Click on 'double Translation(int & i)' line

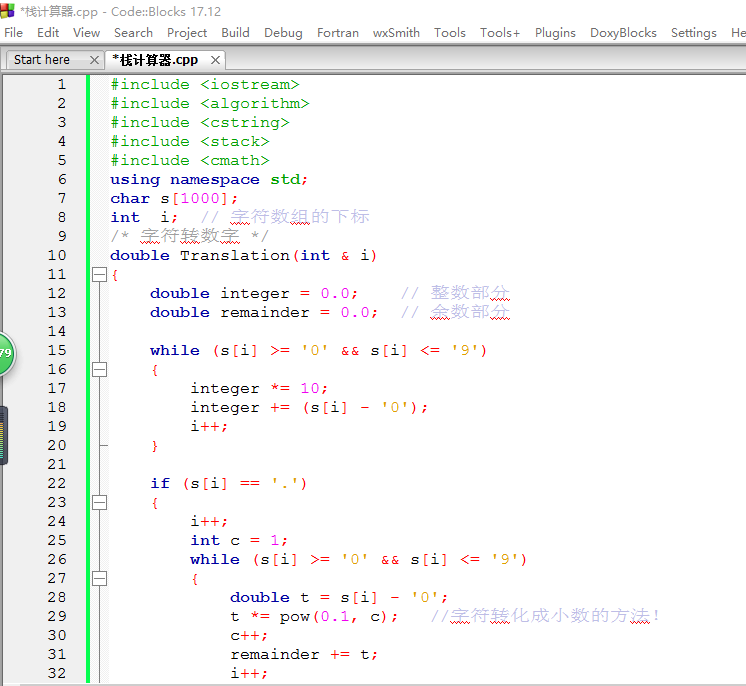244,255
